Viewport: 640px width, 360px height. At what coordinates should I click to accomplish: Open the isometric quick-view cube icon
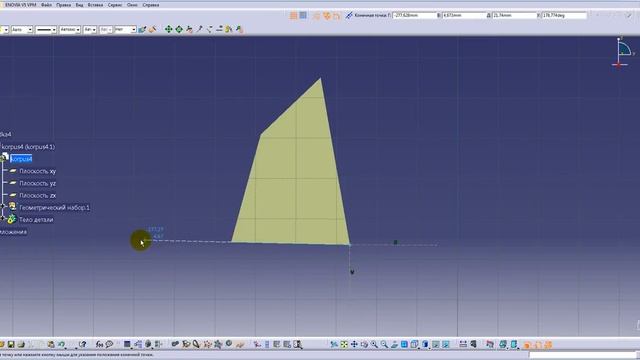tap(414, 344)
